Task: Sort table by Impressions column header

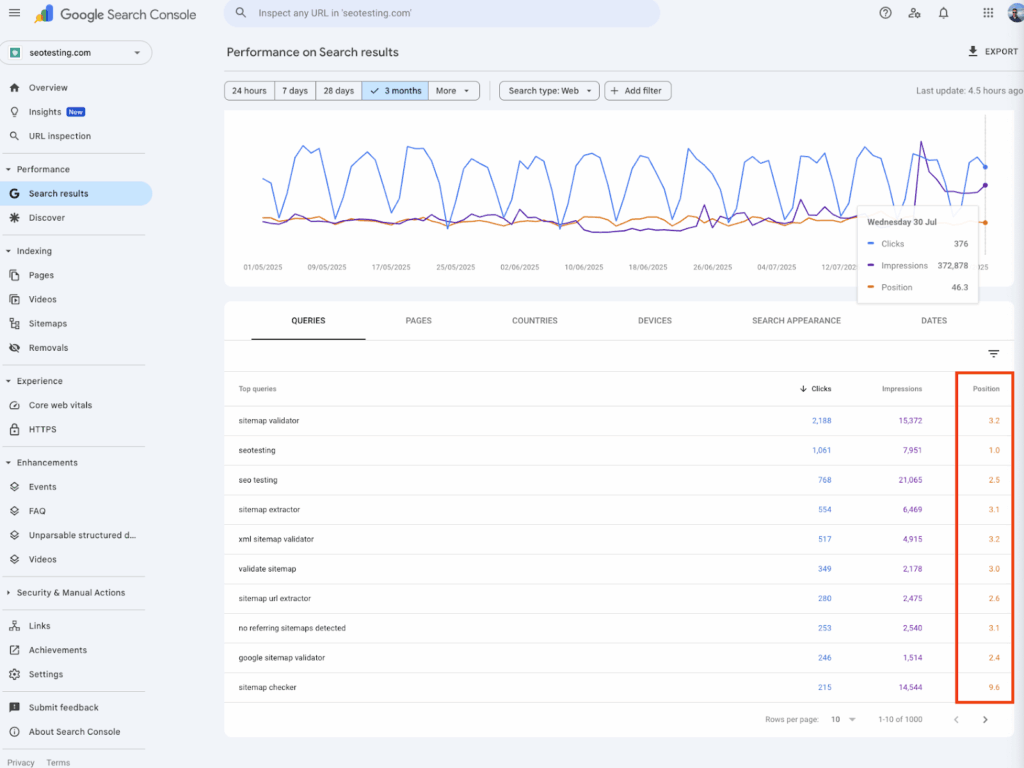Action: [x=902, y=389]
